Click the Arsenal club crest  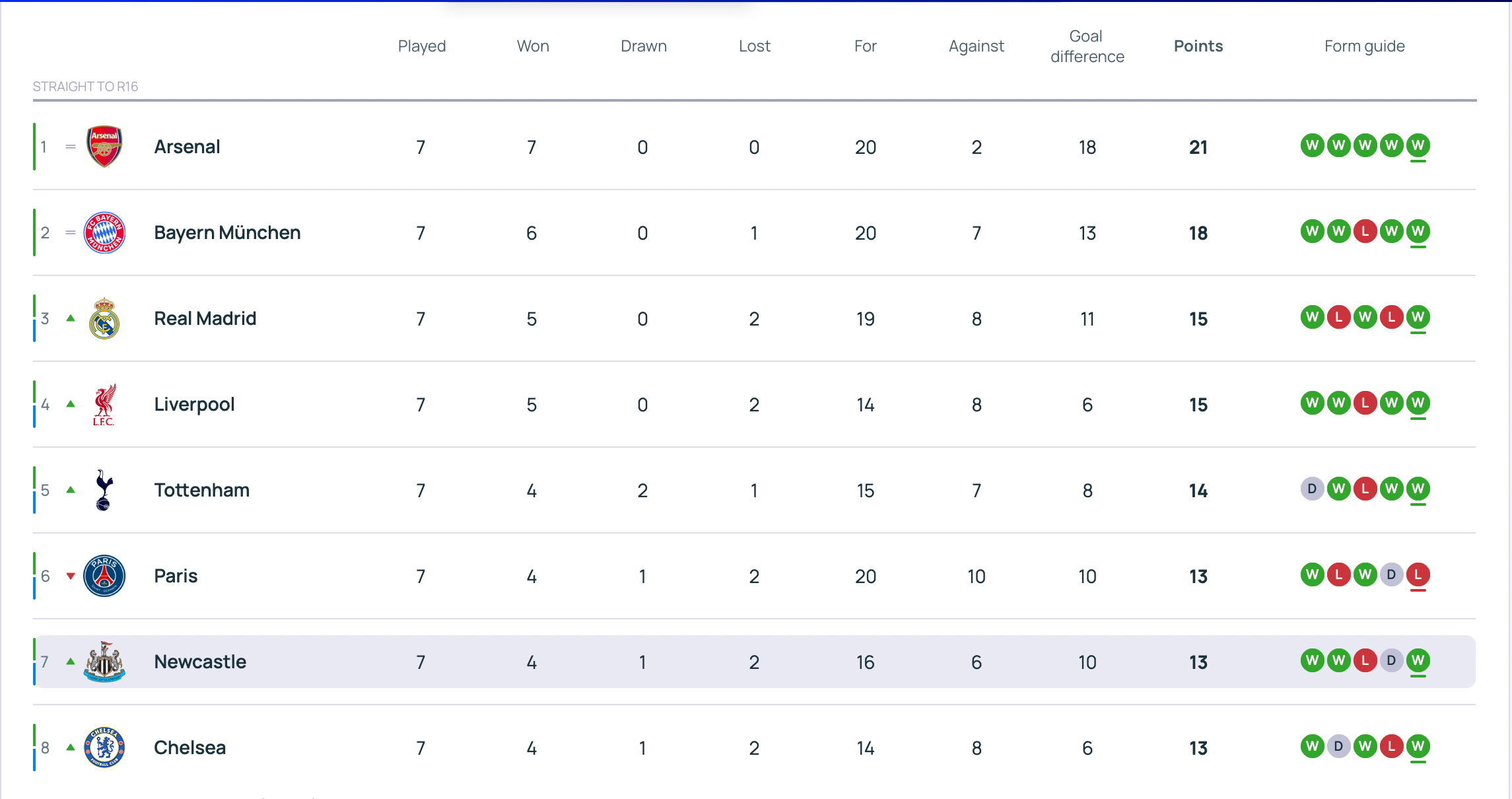[x=104, y=146]
